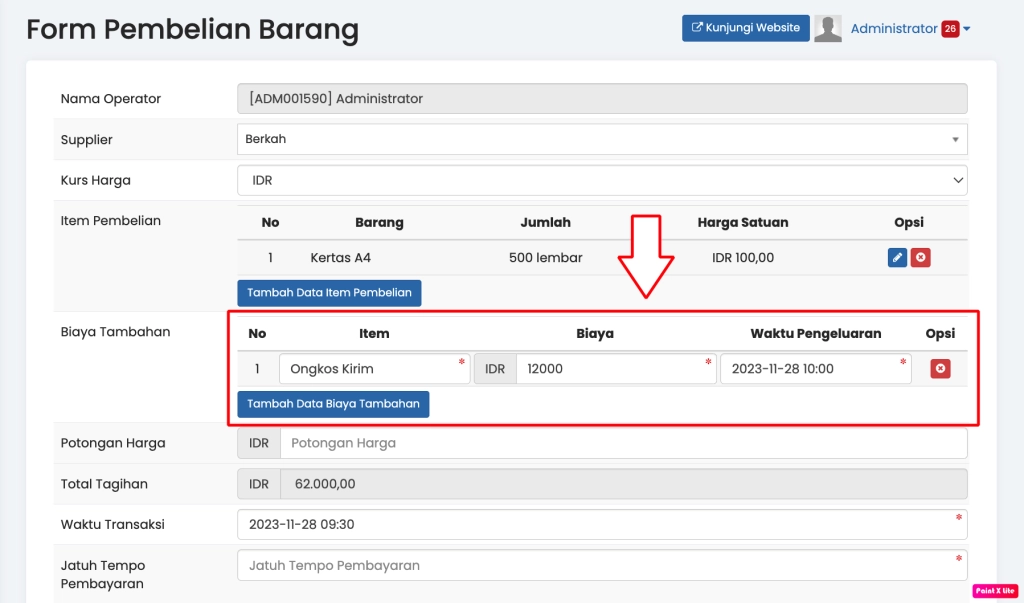This screenshot has width=1024, height=603.
Task: Click the Nama Operator field
Action: tap(602, 99)
